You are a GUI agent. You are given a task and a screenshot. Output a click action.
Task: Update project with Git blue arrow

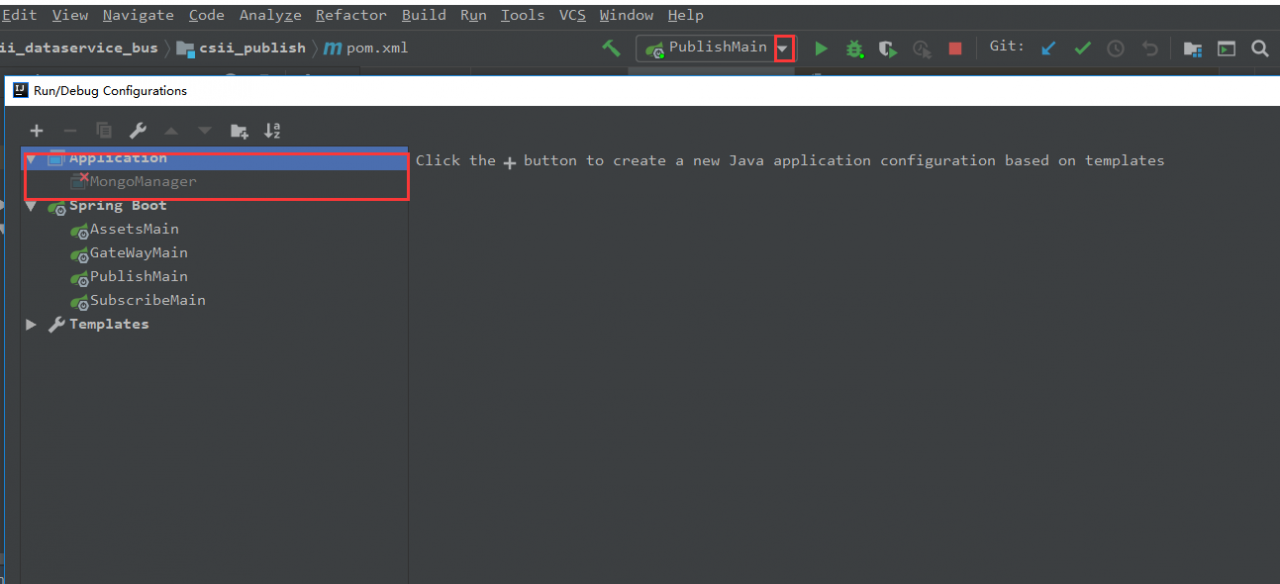click(1048, 48)
